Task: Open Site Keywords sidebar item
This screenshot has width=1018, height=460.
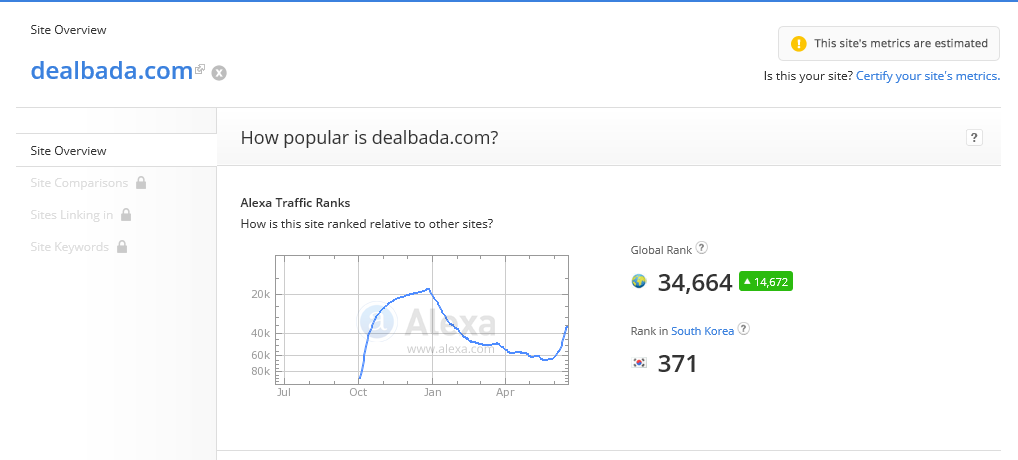Action: click(69, 247)
